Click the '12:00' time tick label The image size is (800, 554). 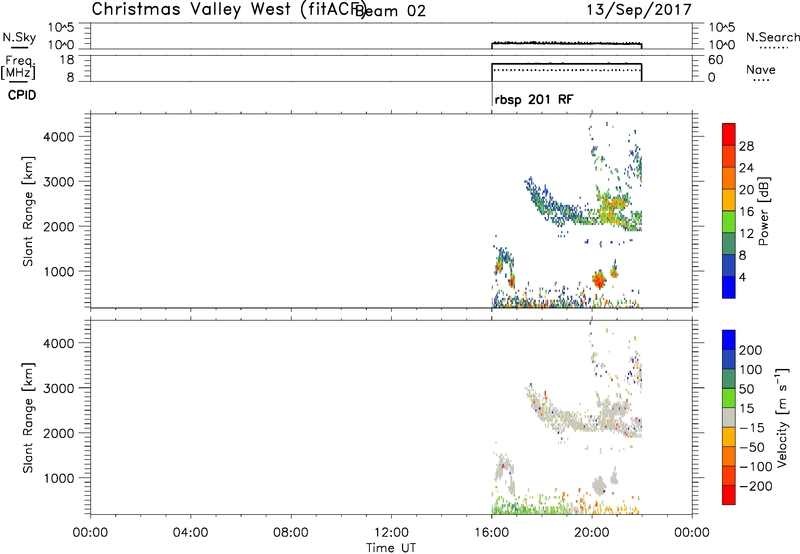(391, 533)
